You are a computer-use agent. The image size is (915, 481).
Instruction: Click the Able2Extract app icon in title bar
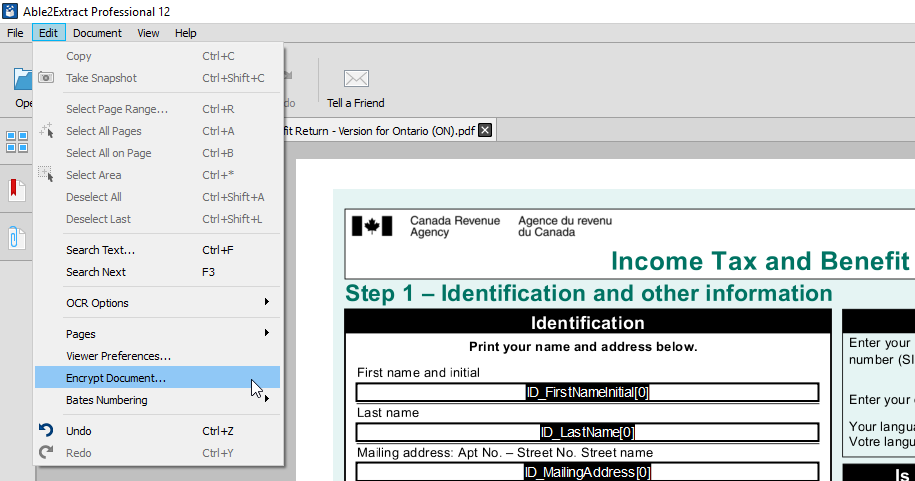pos(10,11)
